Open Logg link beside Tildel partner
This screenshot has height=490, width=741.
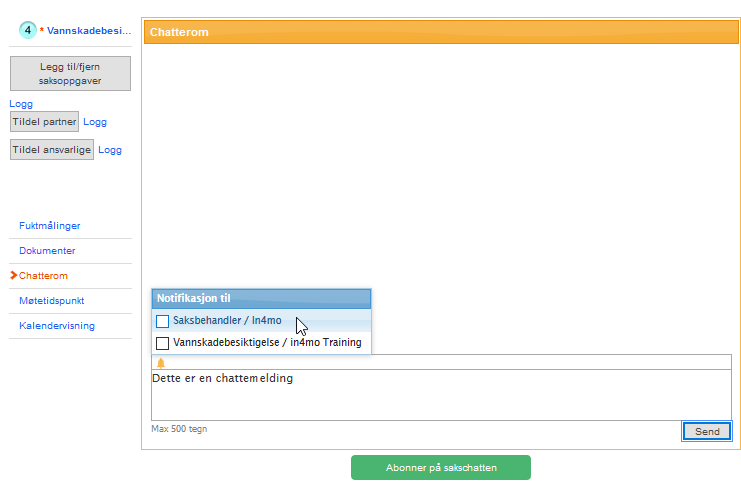click(95, 122)
